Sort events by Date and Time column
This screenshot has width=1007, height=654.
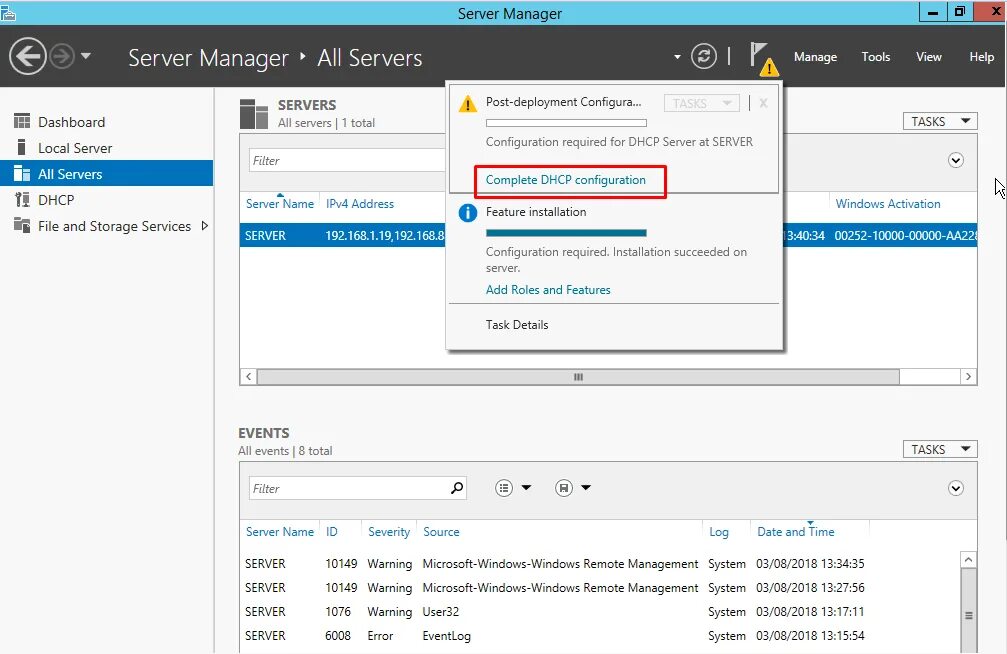[796, 532]
